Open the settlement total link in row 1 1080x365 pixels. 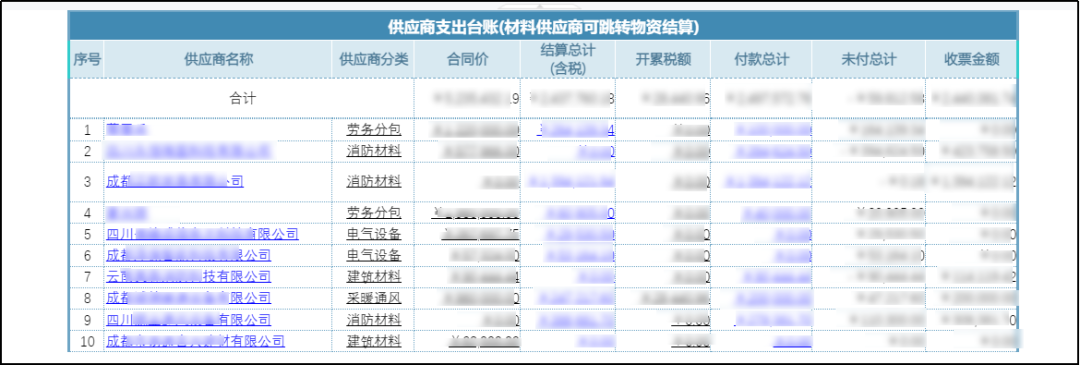coord(577,129)
